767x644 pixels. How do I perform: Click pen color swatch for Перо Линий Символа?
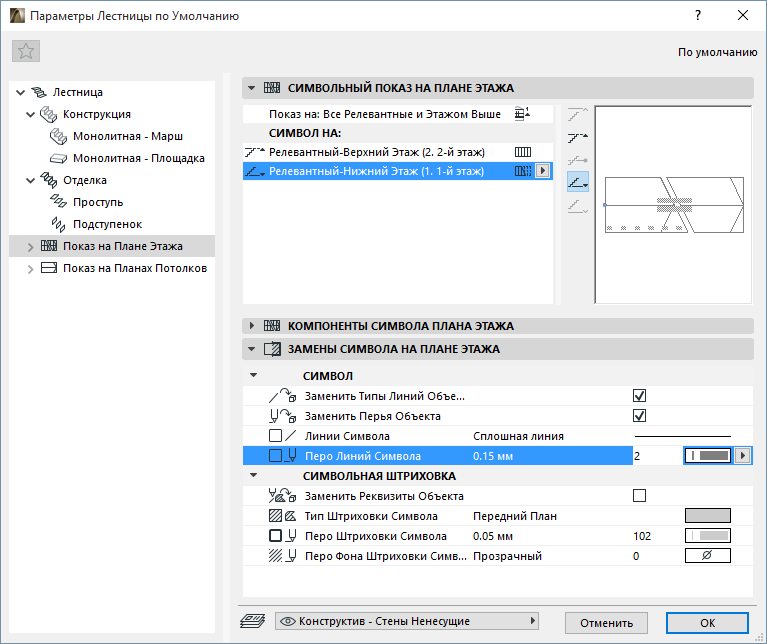click(708, 456)
